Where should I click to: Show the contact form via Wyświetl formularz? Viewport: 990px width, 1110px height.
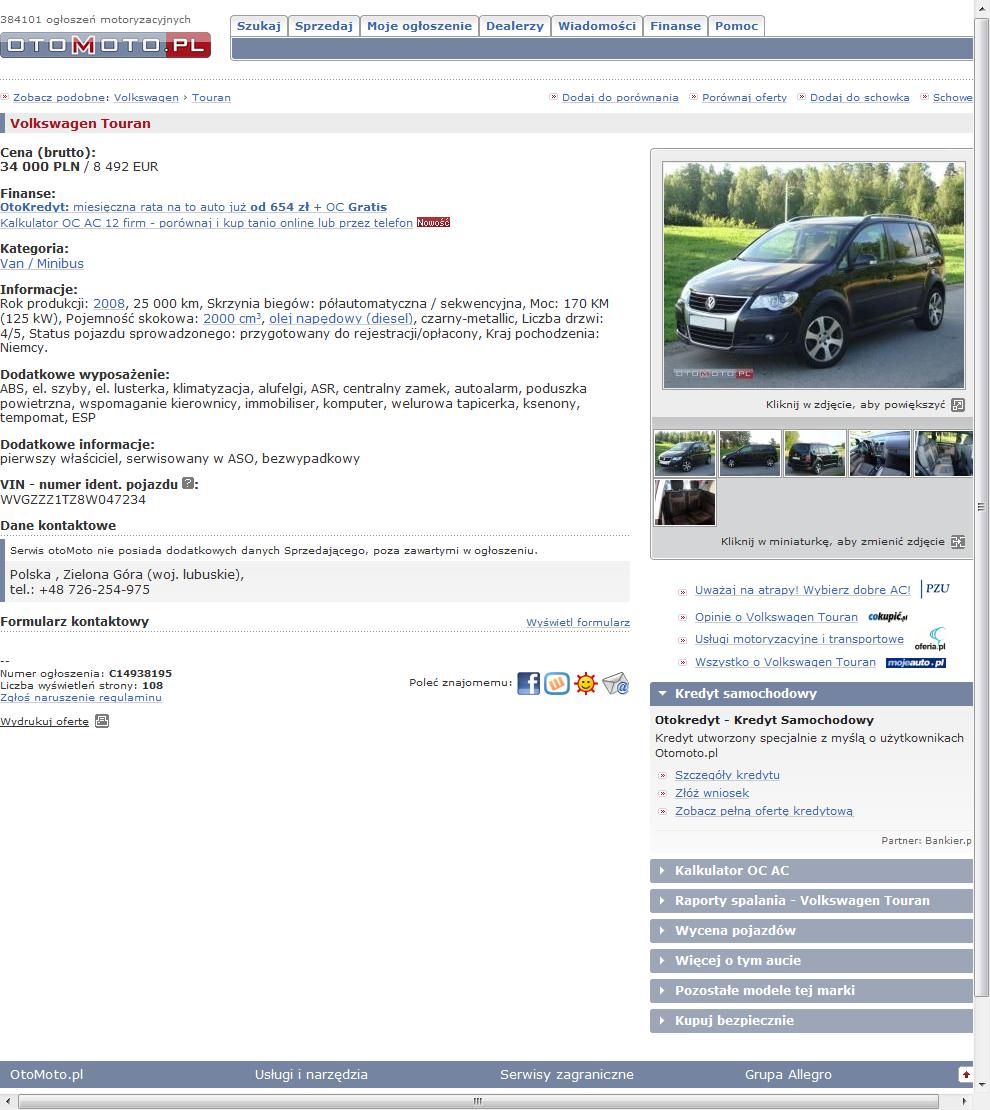click(578, 622)
